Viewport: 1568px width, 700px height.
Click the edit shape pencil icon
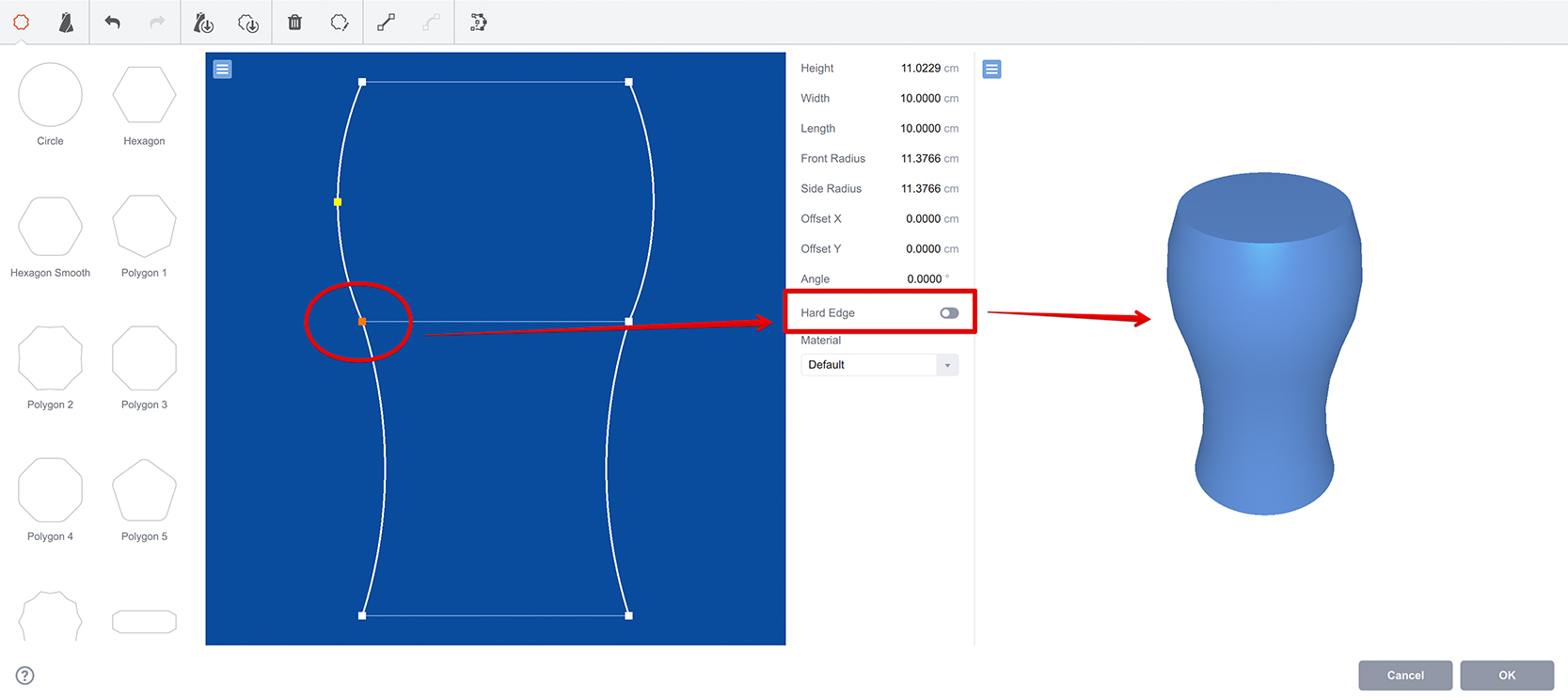click(x=340, y=23)
